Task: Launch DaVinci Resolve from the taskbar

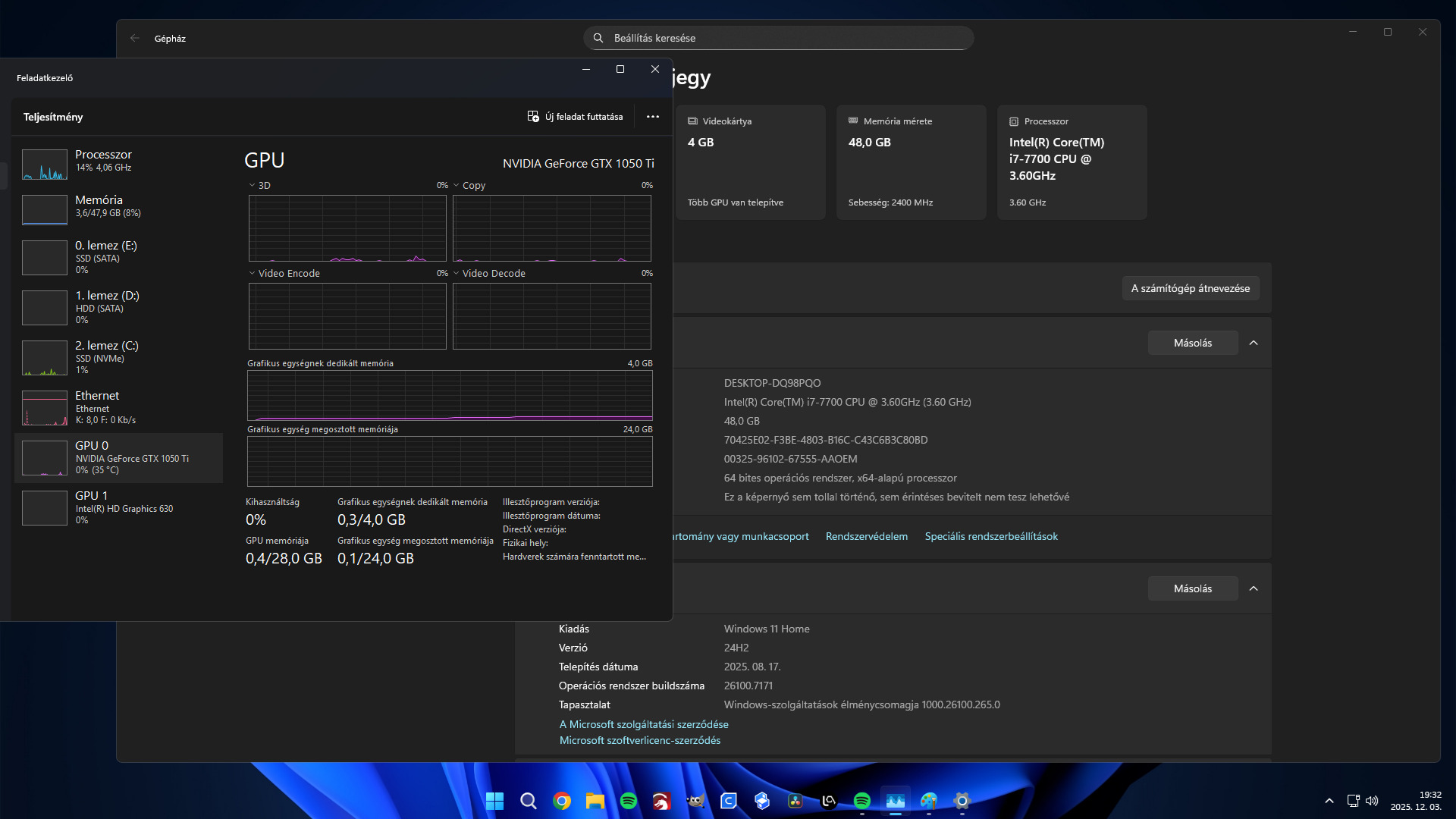Action: [x=795, y=801]
